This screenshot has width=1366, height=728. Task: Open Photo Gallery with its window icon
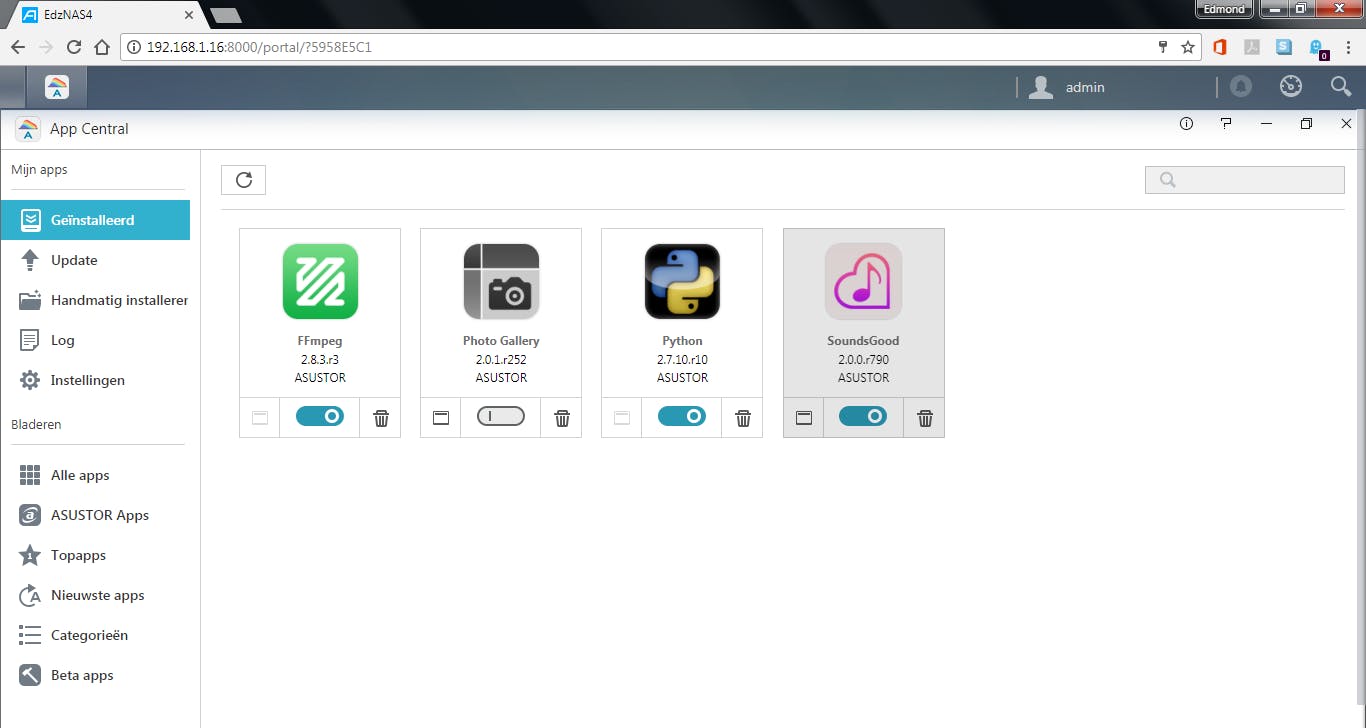pyautogui.click(x=441, y=418)
